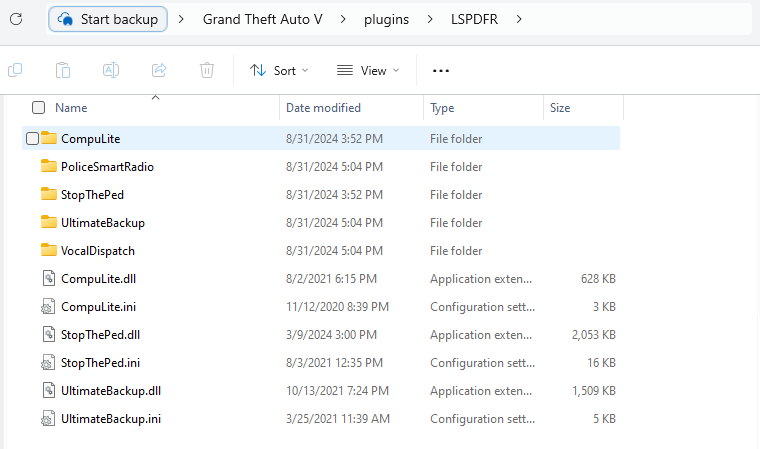
Task: Click the Delete trash icon
Action: pos(207,70)
